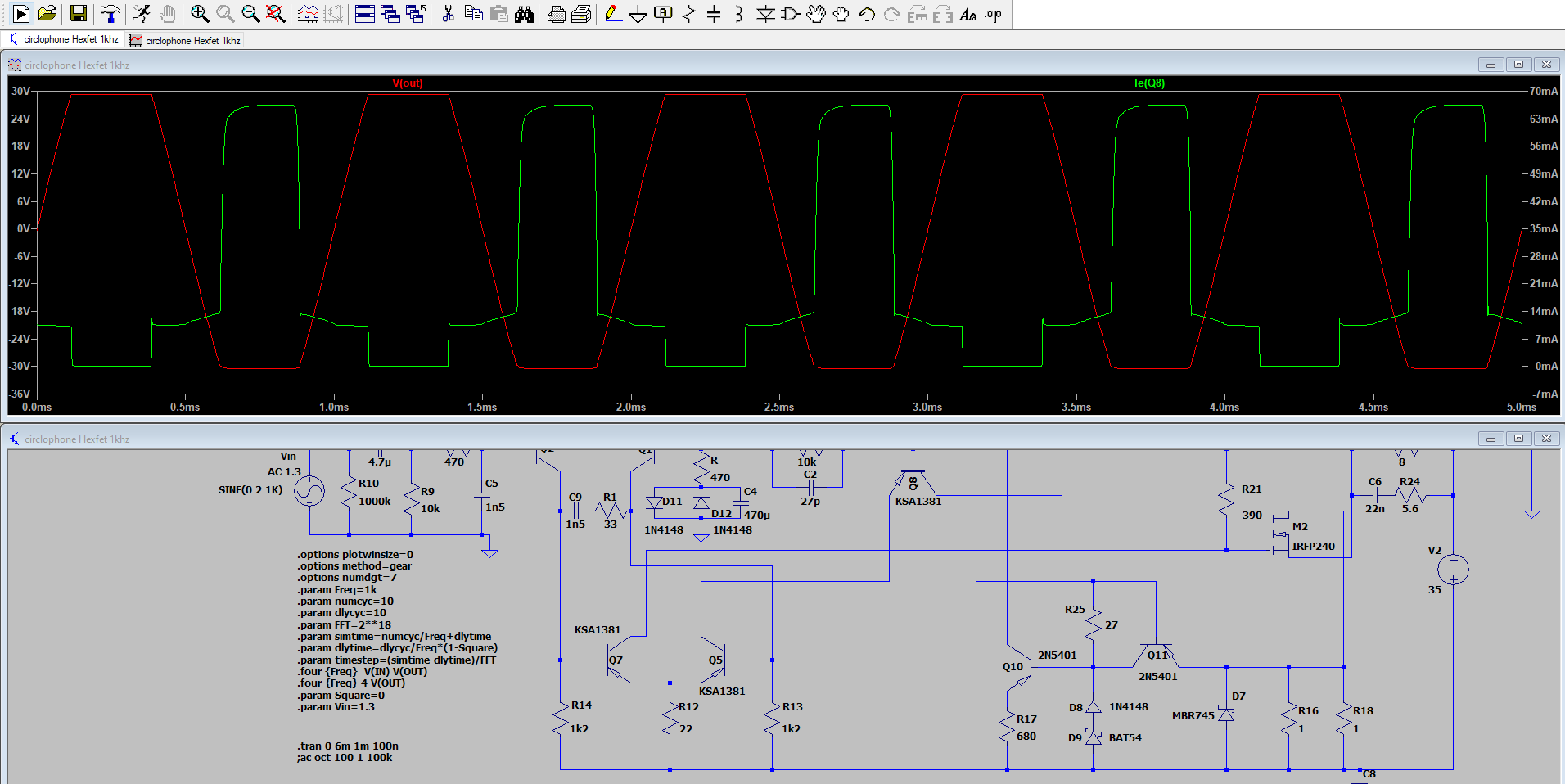The height and width of the screenshot is (784, 1565).
Task: Click the 30V left axis label
Action: click(x=20, y=91)
